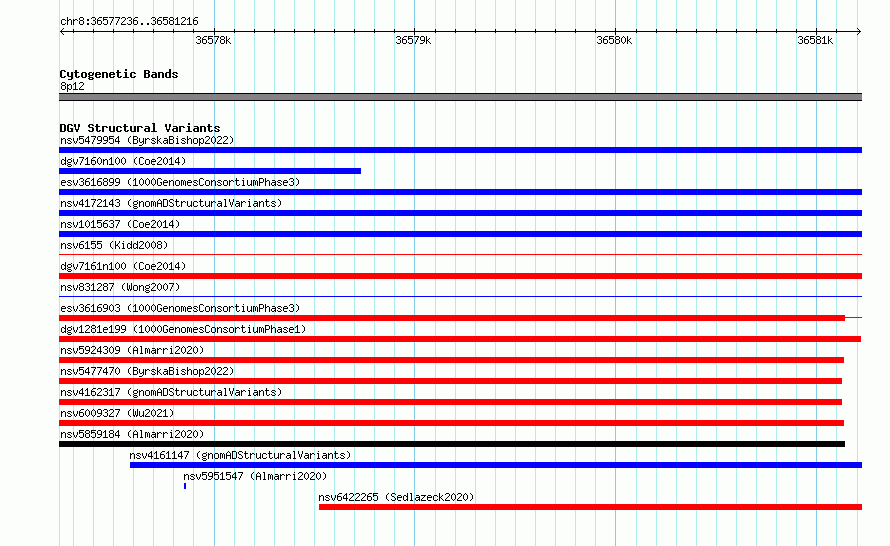Click the 8p12 band label
Screen dimensions: 890x546
pyautogui.click(x=72, y=86)
